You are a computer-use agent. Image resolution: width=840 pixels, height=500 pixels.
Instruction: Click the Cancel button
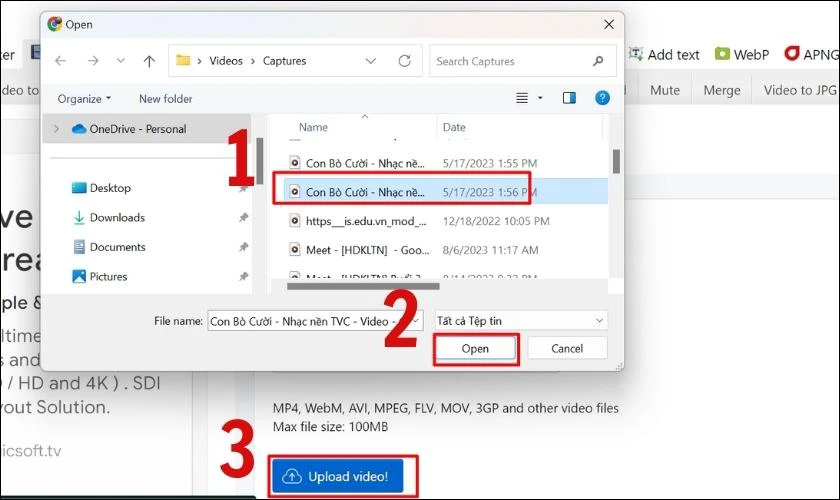[x=567, y=349]
